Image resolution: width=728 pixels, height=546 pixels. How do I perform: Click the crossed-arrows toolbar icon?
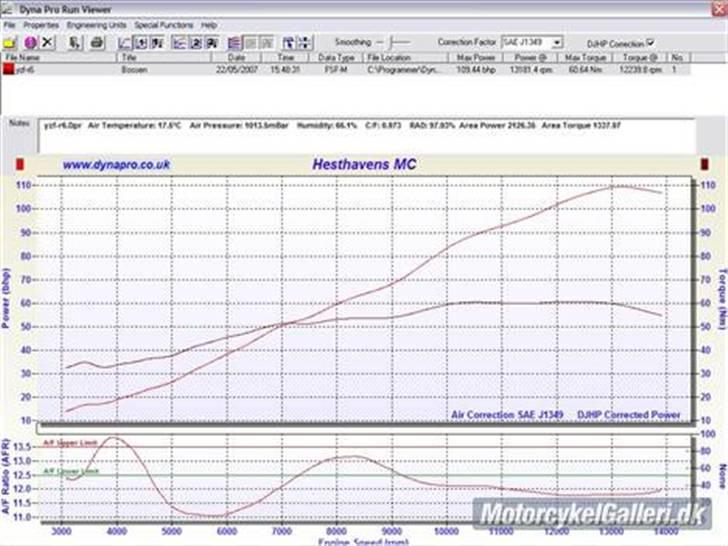click(x=305, y=43)
